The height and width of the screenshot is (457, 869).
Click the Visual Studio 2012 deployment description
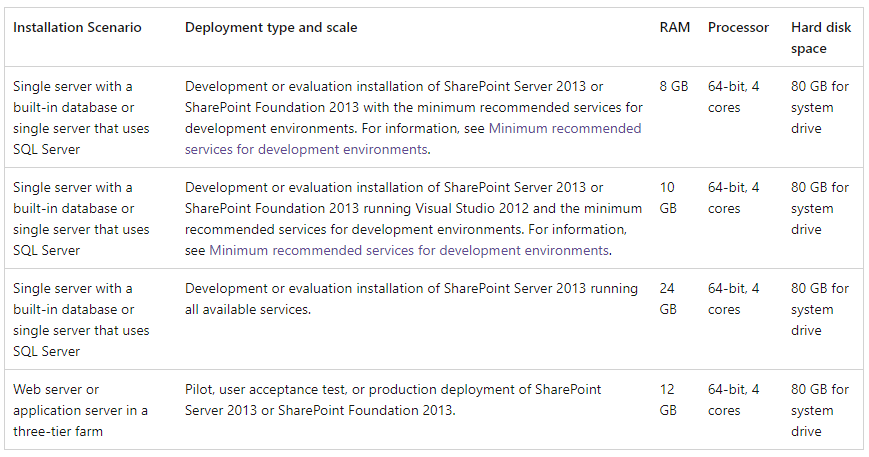pyautogui.click(x=413, y=219)
